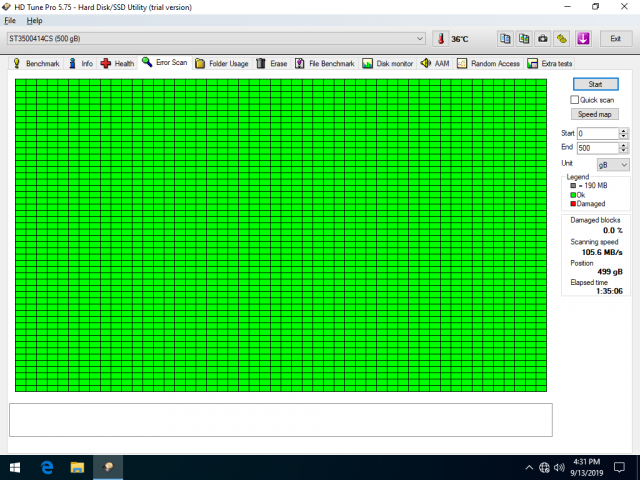
Task: Click the gray 190 MB legend swatch
Action: 573,186
